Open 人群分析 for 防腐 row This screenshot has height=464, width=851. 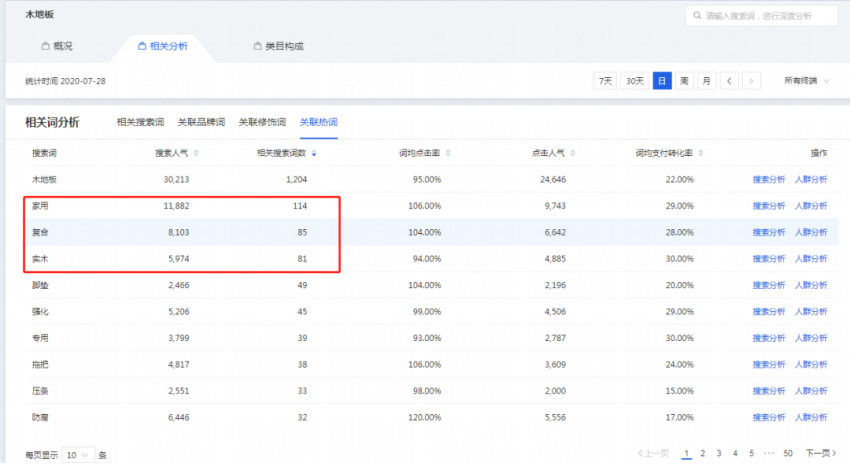point(811,417)
